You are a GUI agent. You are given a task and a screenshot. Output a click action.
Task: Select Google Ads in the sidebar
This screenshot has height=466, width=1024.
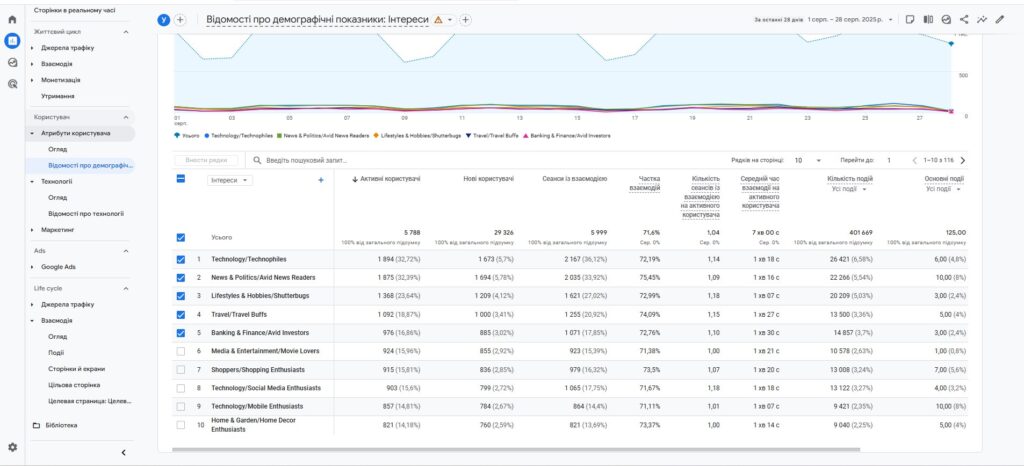58,267
